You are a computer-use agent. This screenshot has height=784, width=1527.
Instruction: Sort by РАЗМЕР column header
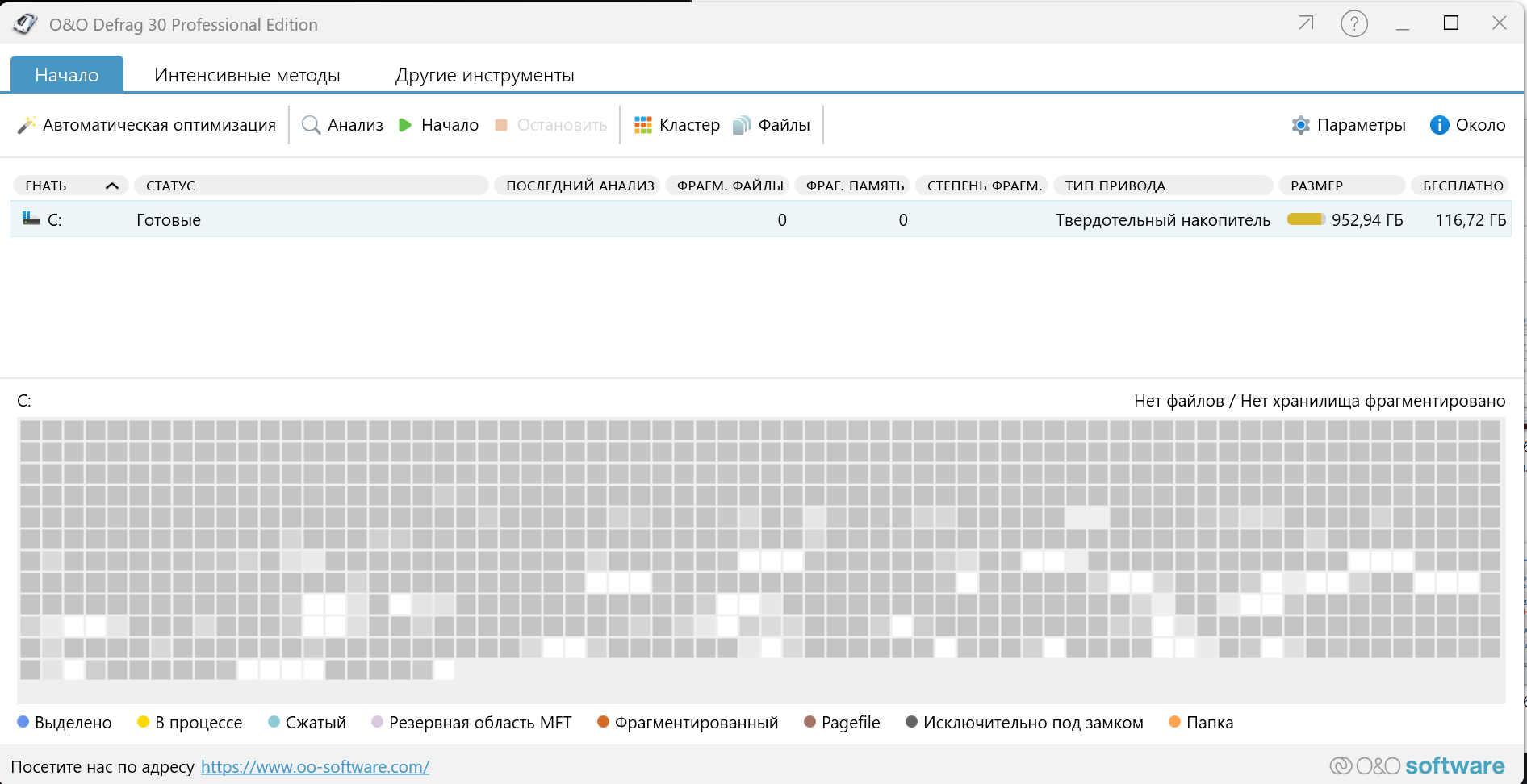pos(1341,186)
